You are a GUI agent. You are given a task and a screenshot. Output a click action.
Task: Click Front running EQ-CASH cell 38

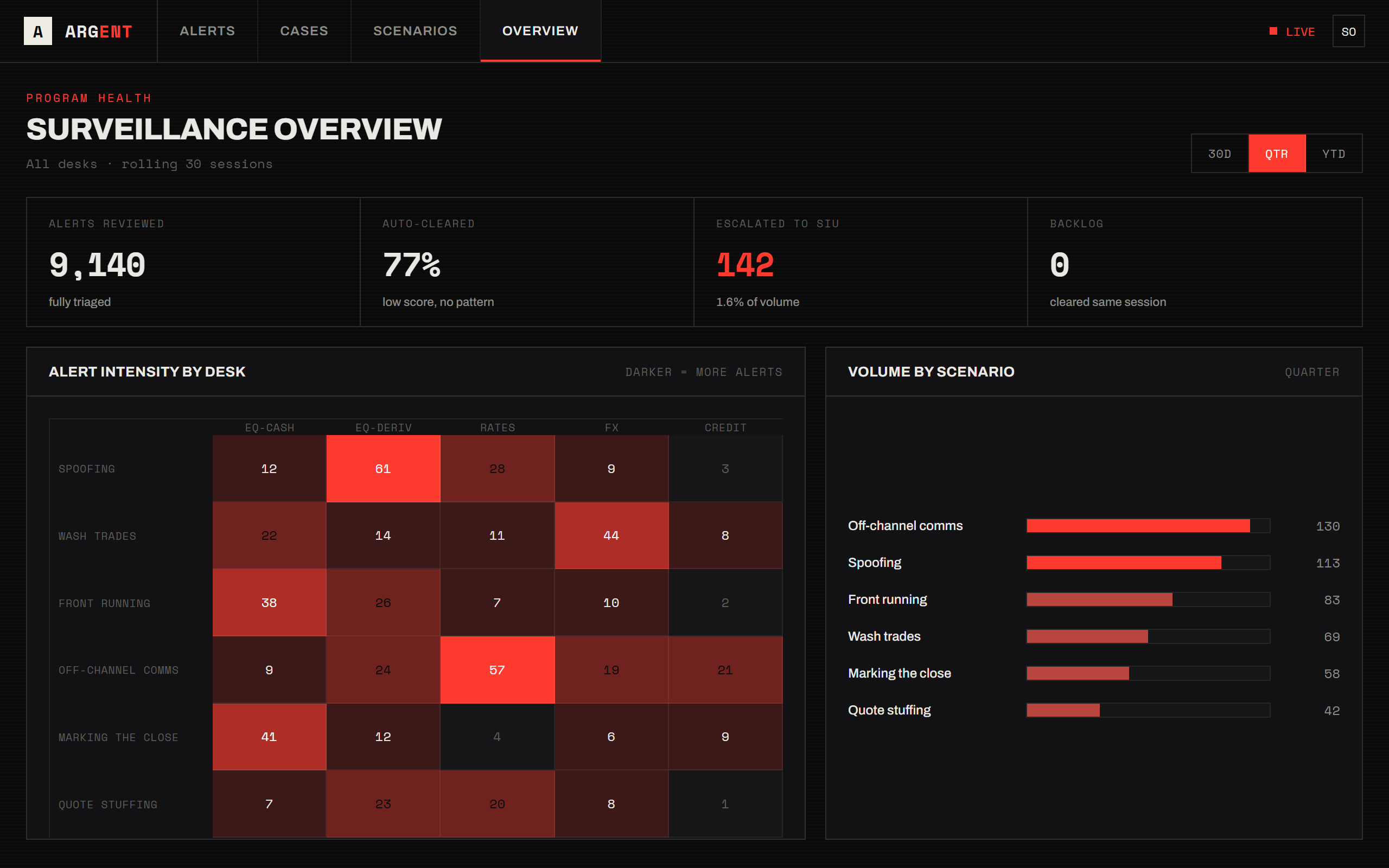click(269, 603)
